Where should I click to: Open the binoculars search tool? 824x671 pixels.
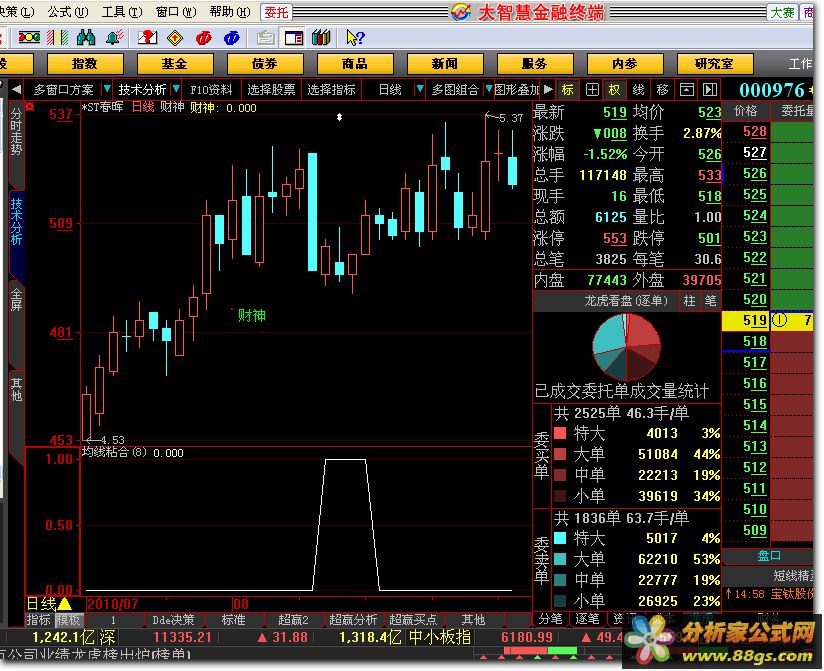(x=86, y=37)
